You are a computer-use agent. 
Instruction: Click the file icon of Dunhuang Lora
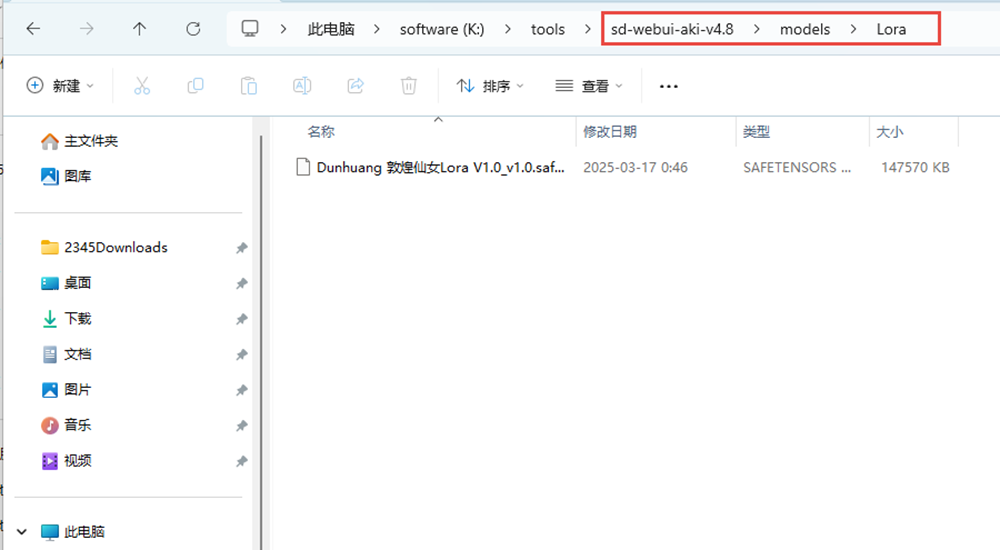click(x=303, y=167)
